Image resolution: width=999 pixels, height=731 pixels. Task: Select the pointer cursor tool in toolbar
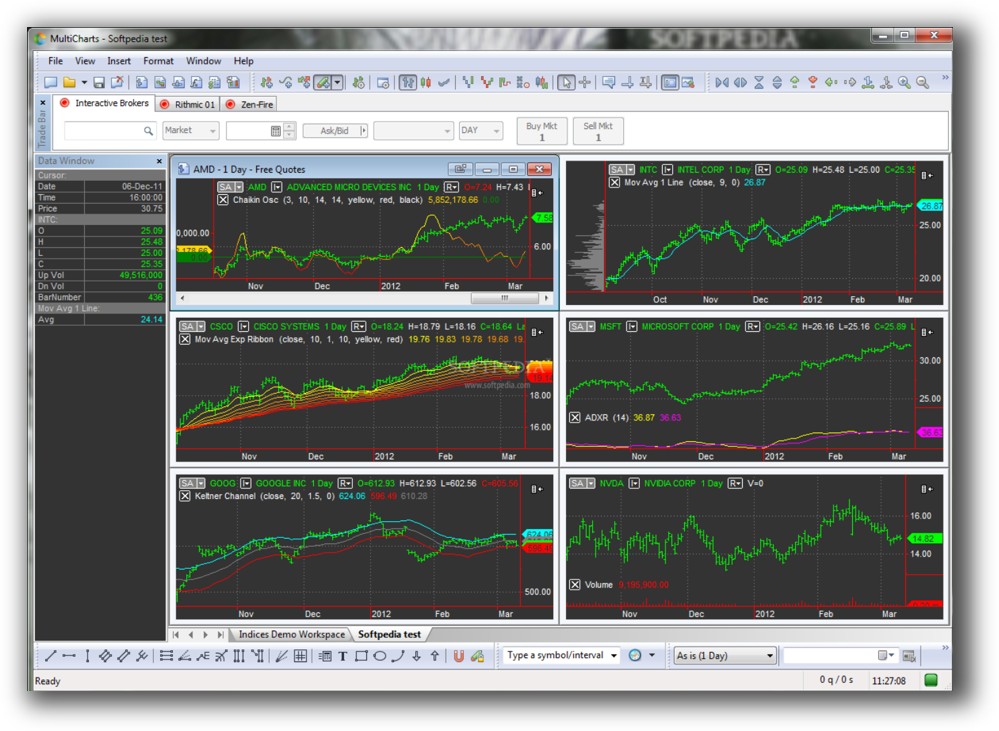tap(566, 83)
